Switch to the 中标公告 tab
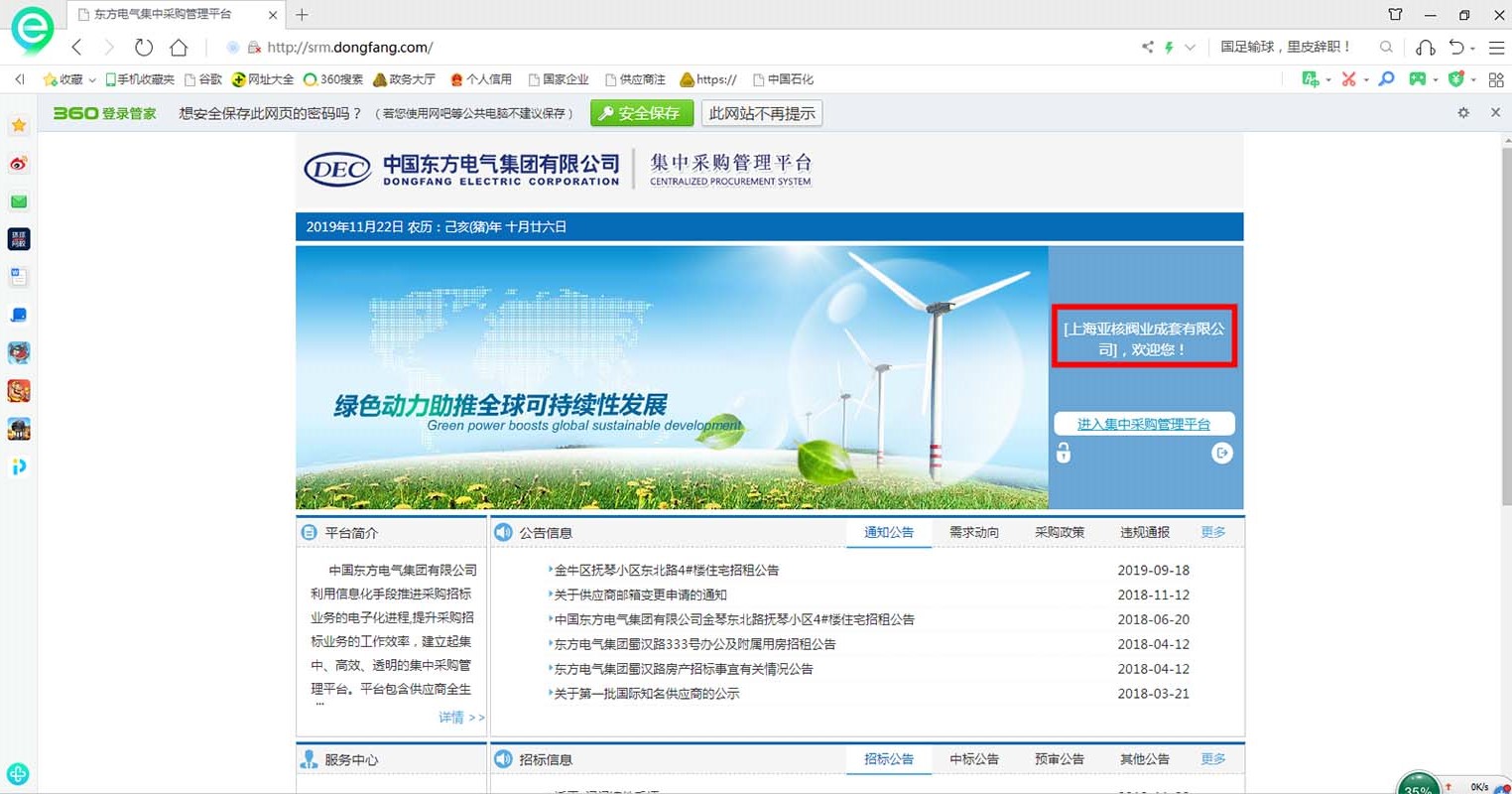Image resolution: width=1512 pixels, height=794 pixels. 974,758
